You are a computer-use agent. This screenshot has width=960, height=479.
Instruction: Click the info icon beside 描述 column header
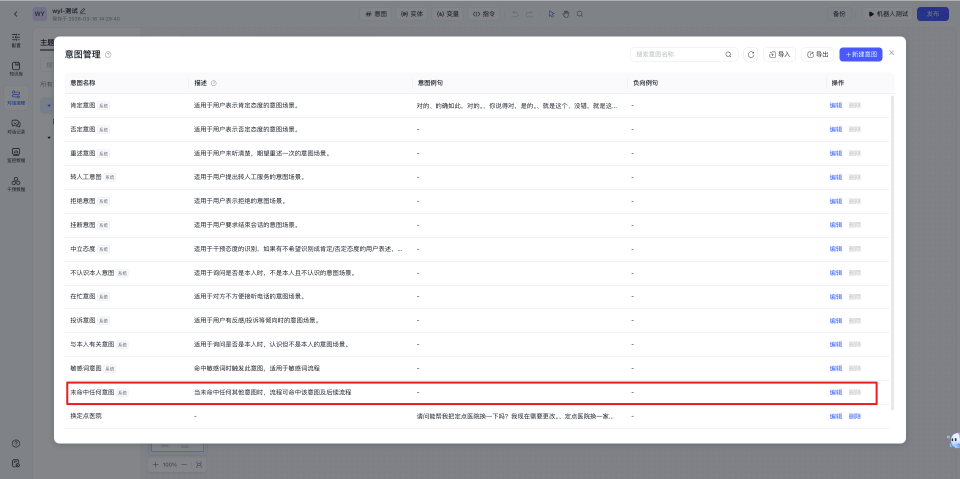click(x=214, y=83)
